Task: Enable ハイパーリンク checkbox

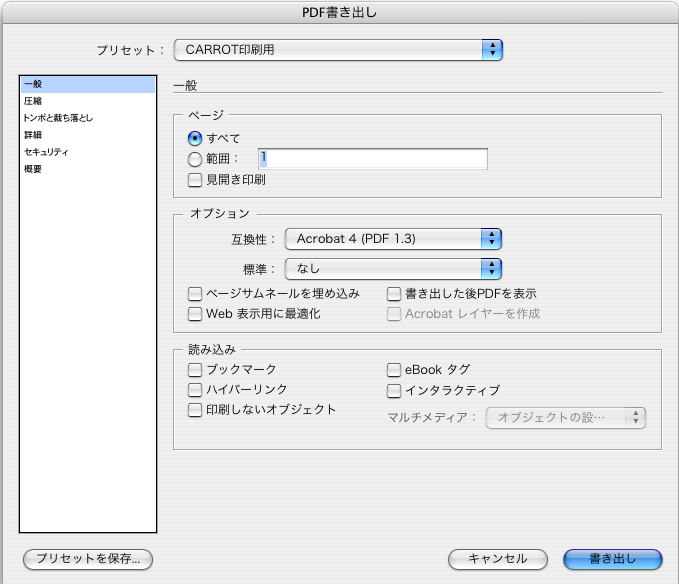Action: (x=195, y=390)
